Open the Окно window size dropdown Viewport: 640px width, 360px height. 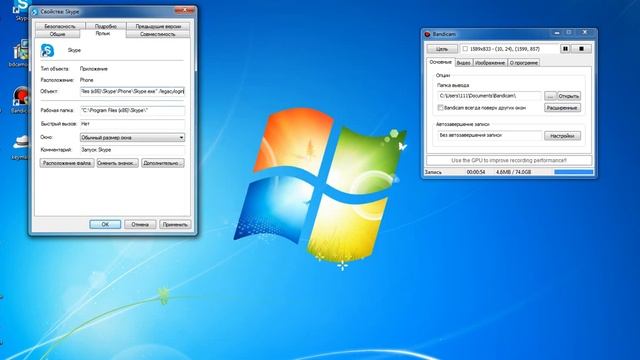(132, 138)
